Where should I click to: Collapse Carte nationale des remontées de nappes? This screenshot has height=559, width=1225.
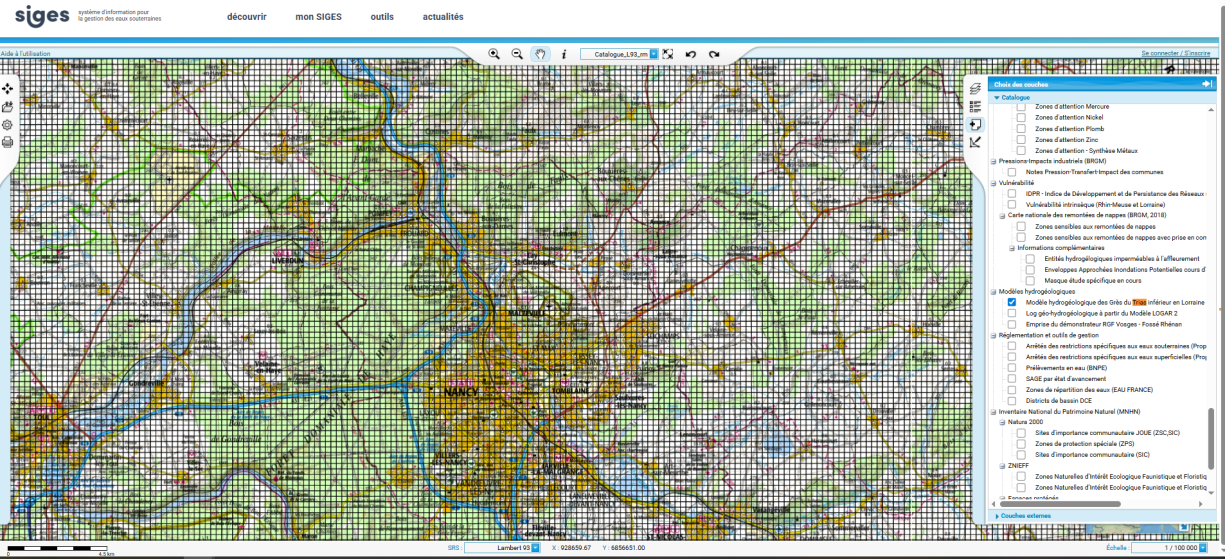click(1003, 215)
